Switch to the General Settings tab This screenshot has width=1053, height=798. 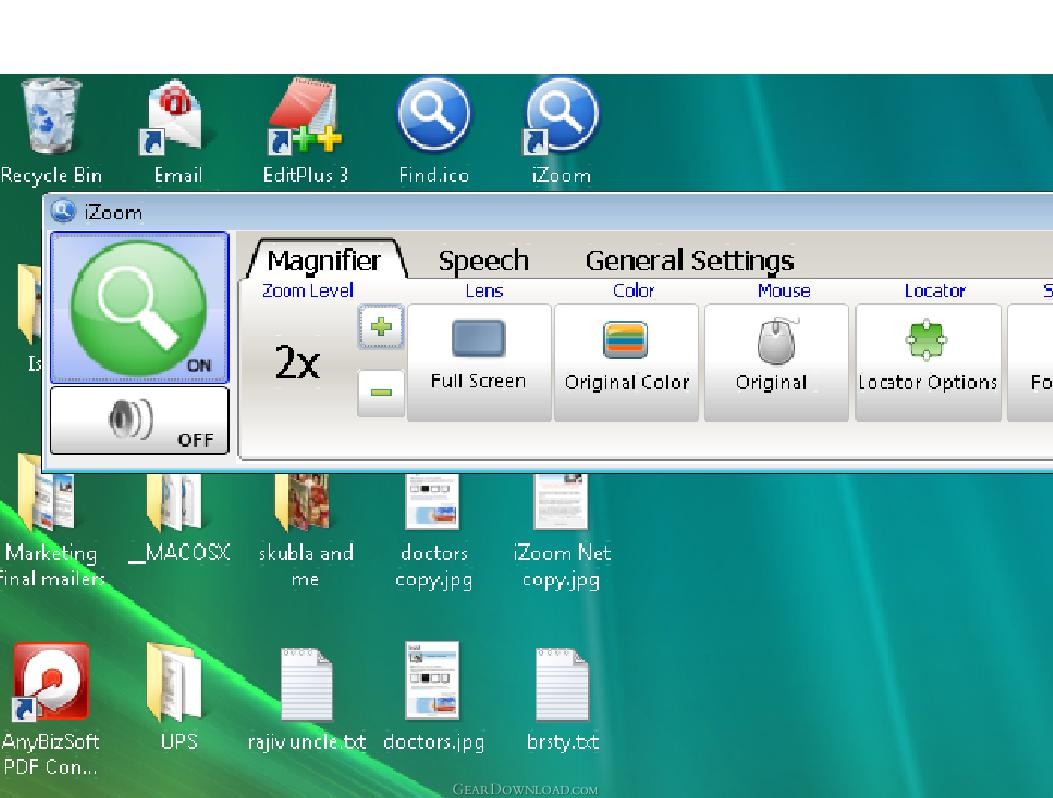(x=690, y=261)
